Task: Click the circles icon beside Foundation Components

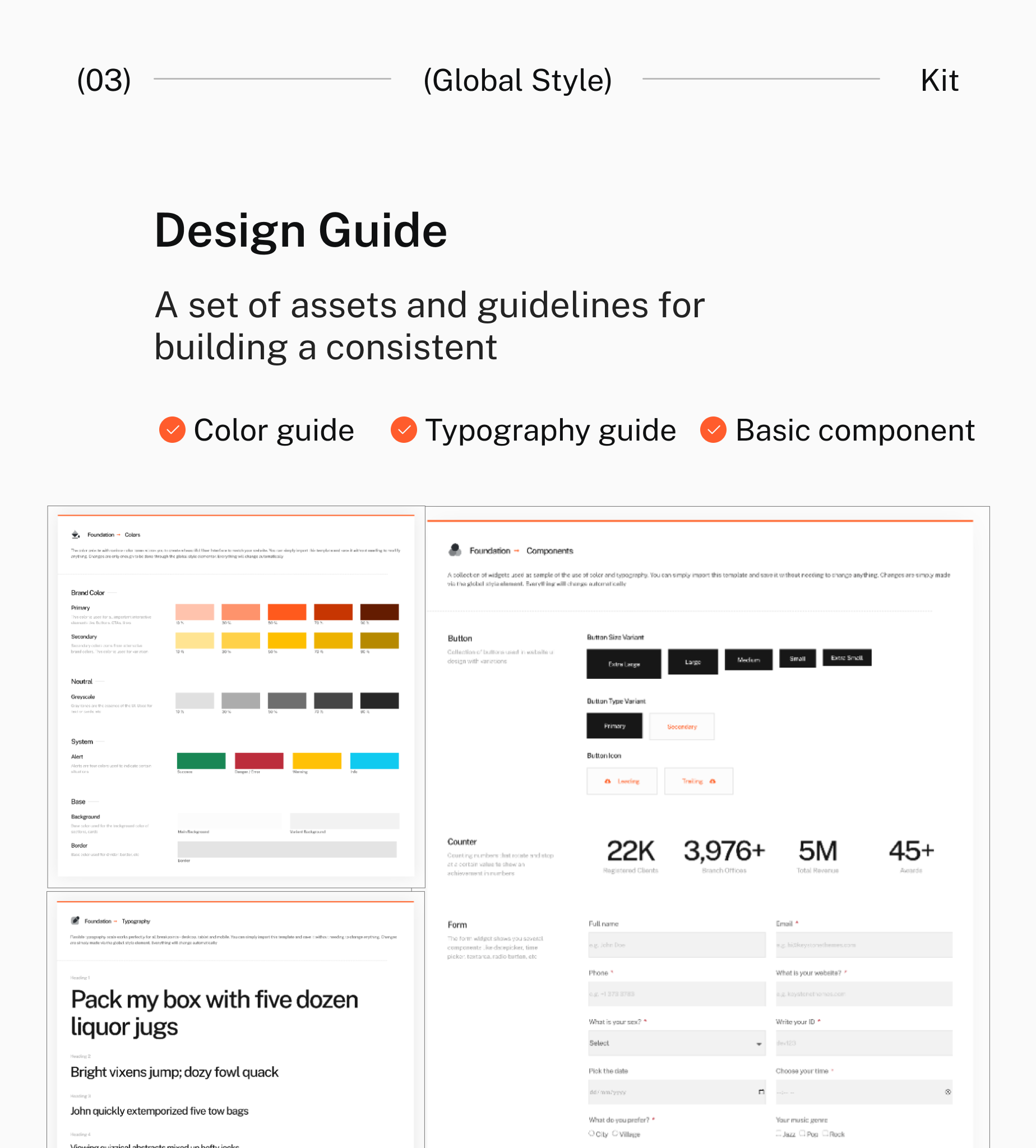Action: pyautogui.click(x=455, y=550)
